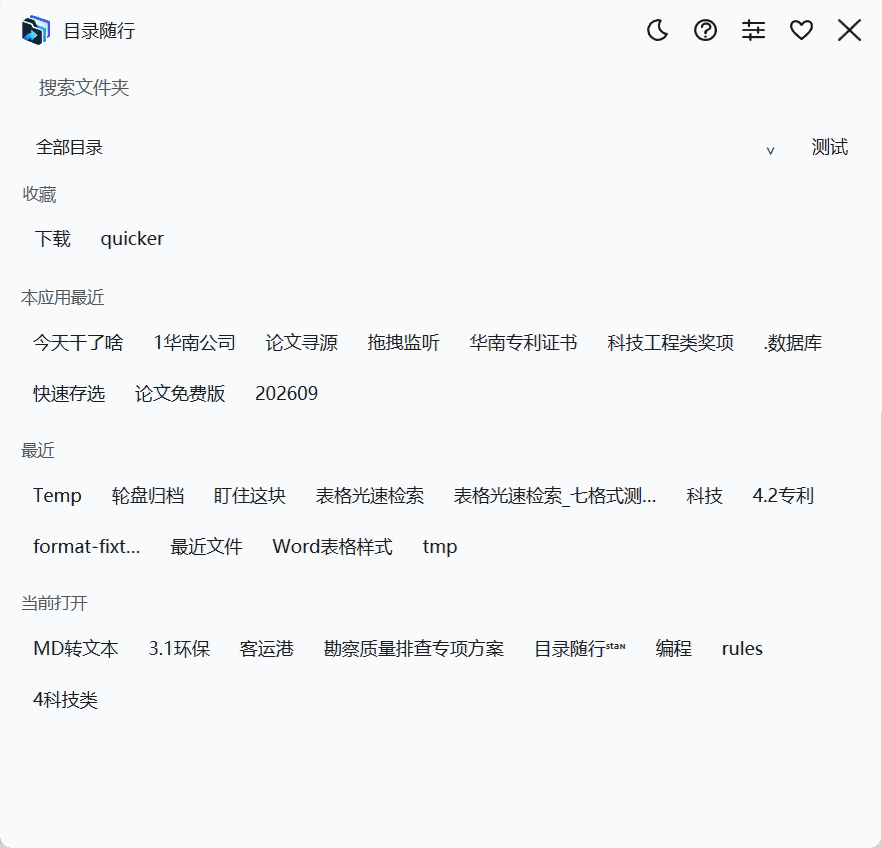Screen dimensions: 882x848
Task: Switch to the 3.1环保 folder
Action: point(179,649)
